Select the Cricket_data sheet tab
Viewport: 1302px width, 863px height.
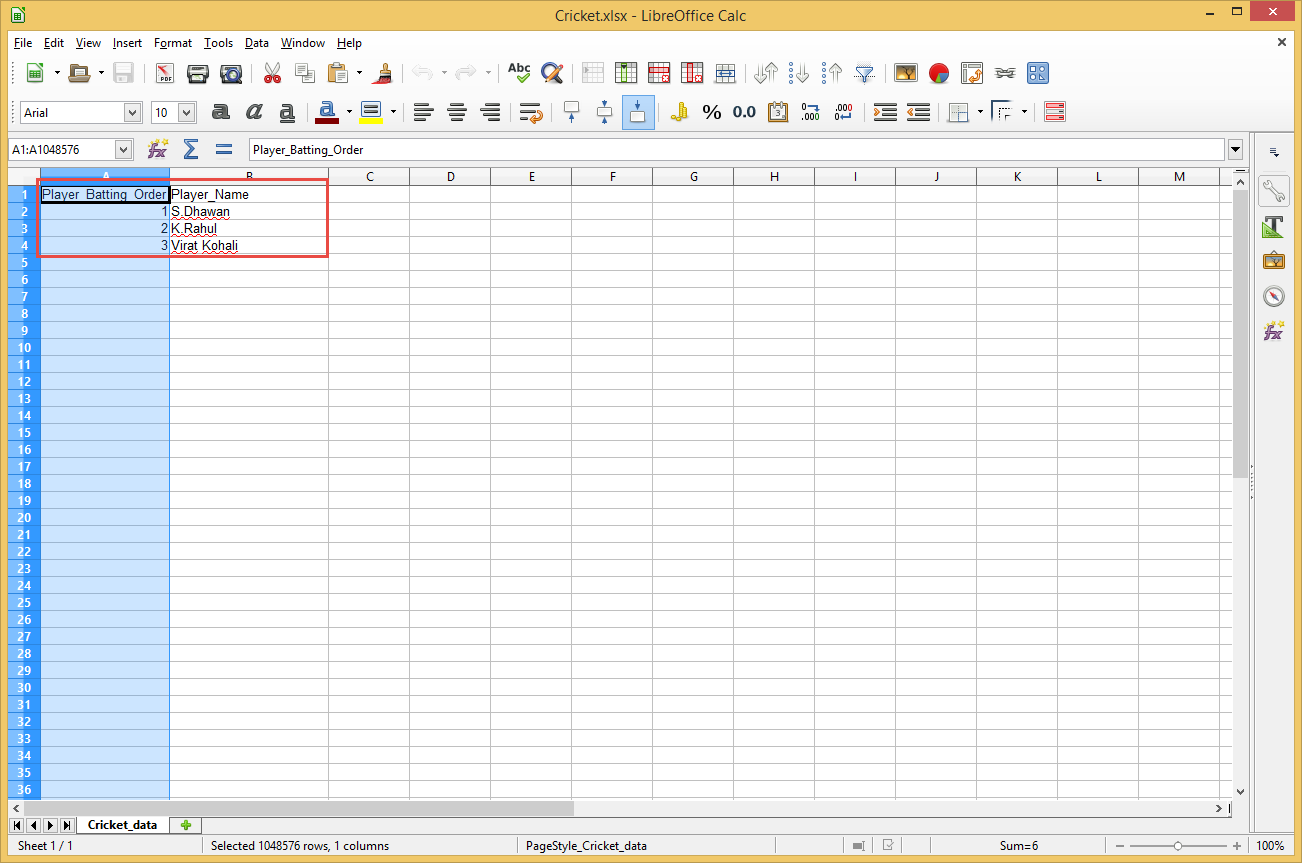point(122,825)
